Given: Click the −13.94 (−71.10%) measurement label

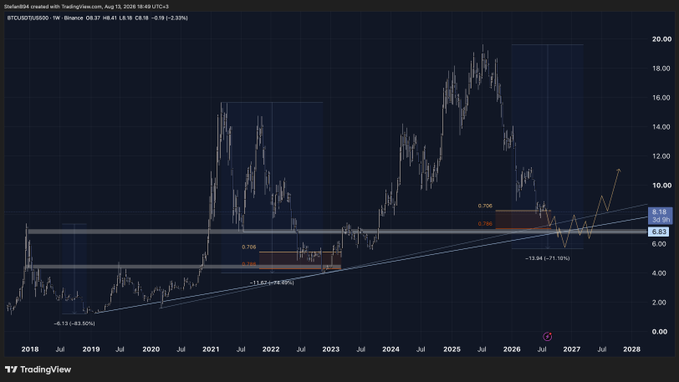Looking at the screenshot, I should 547,259.
